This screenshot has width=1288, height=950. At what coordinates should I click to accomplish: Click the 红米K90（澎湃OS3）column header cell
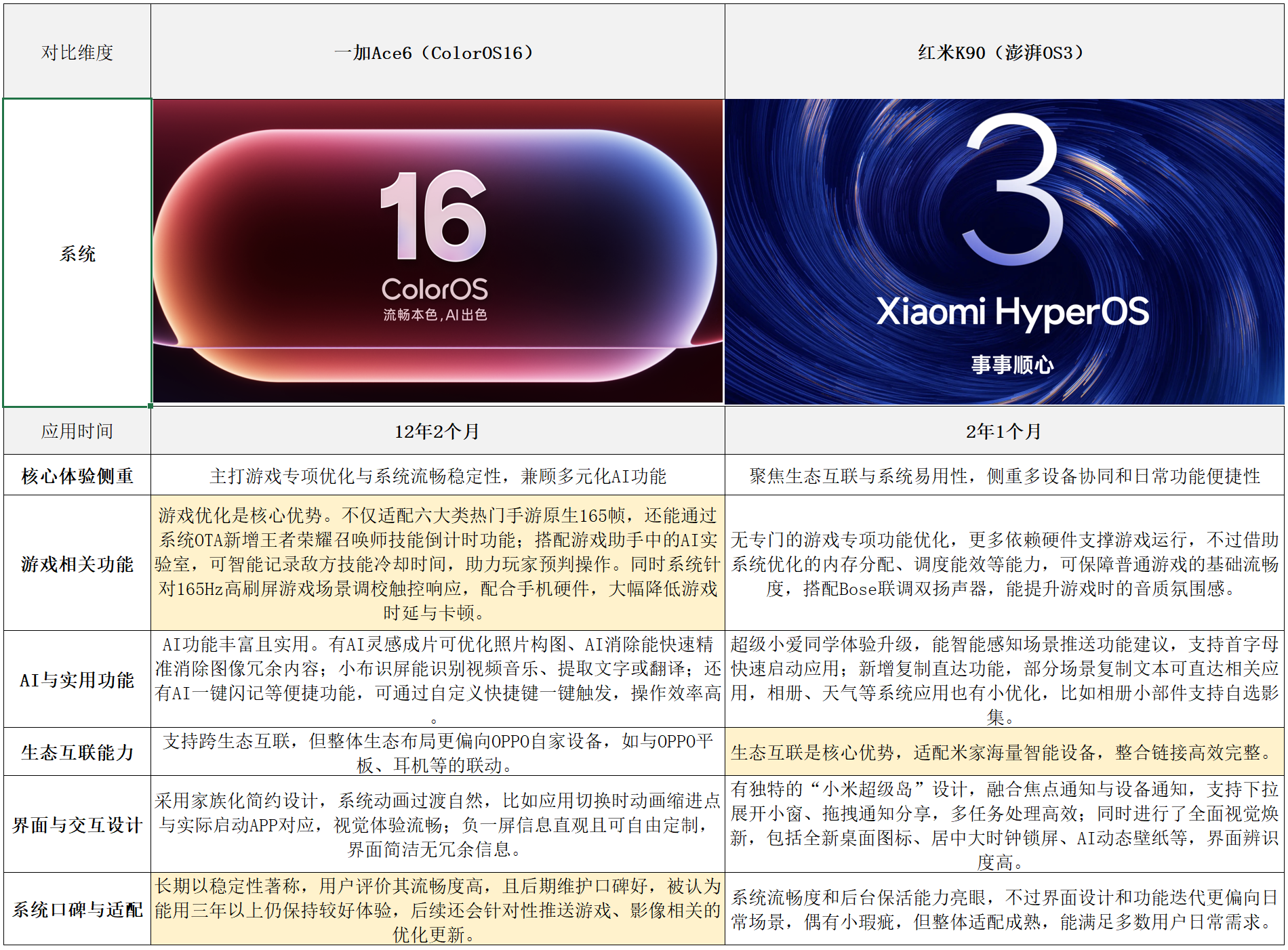pyautogui.click(x=1004, y=51)
